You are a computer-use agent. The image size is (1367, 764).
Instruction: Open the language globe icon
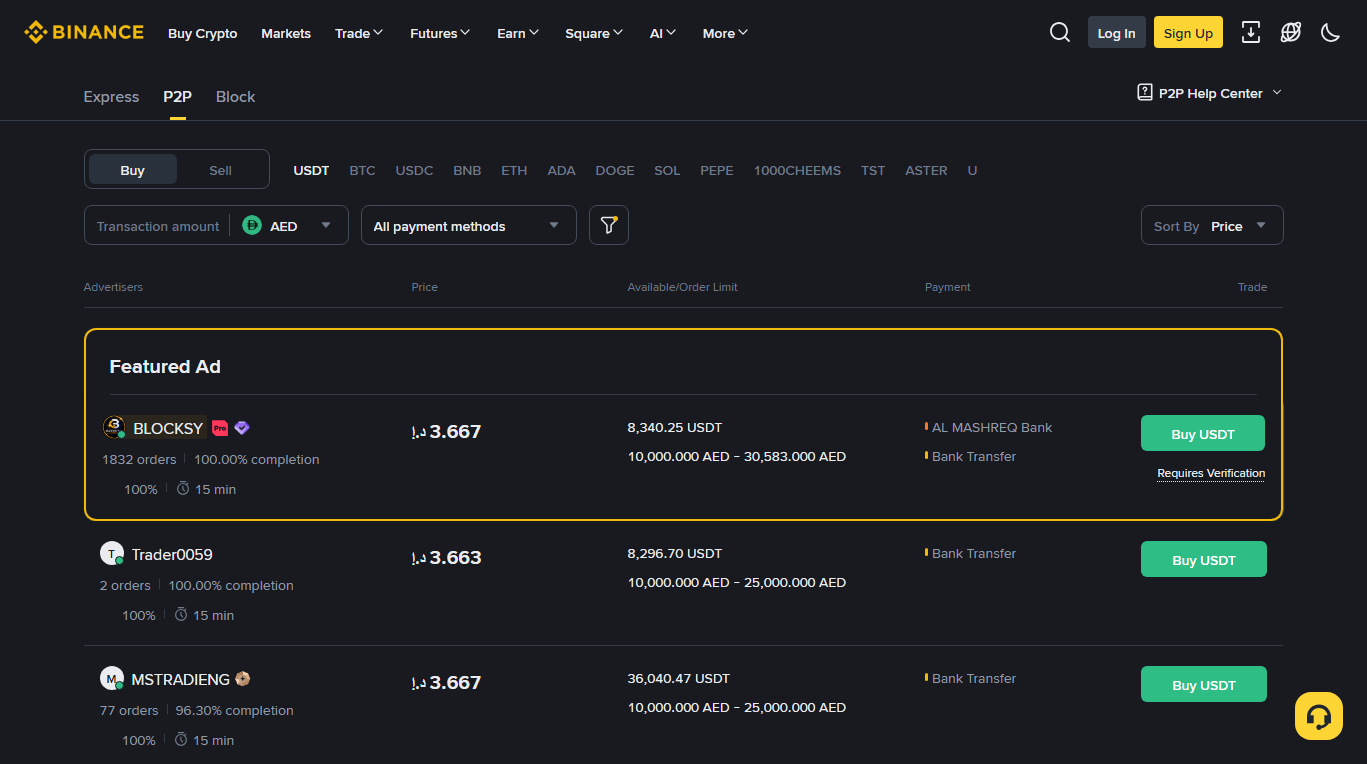1291,32
